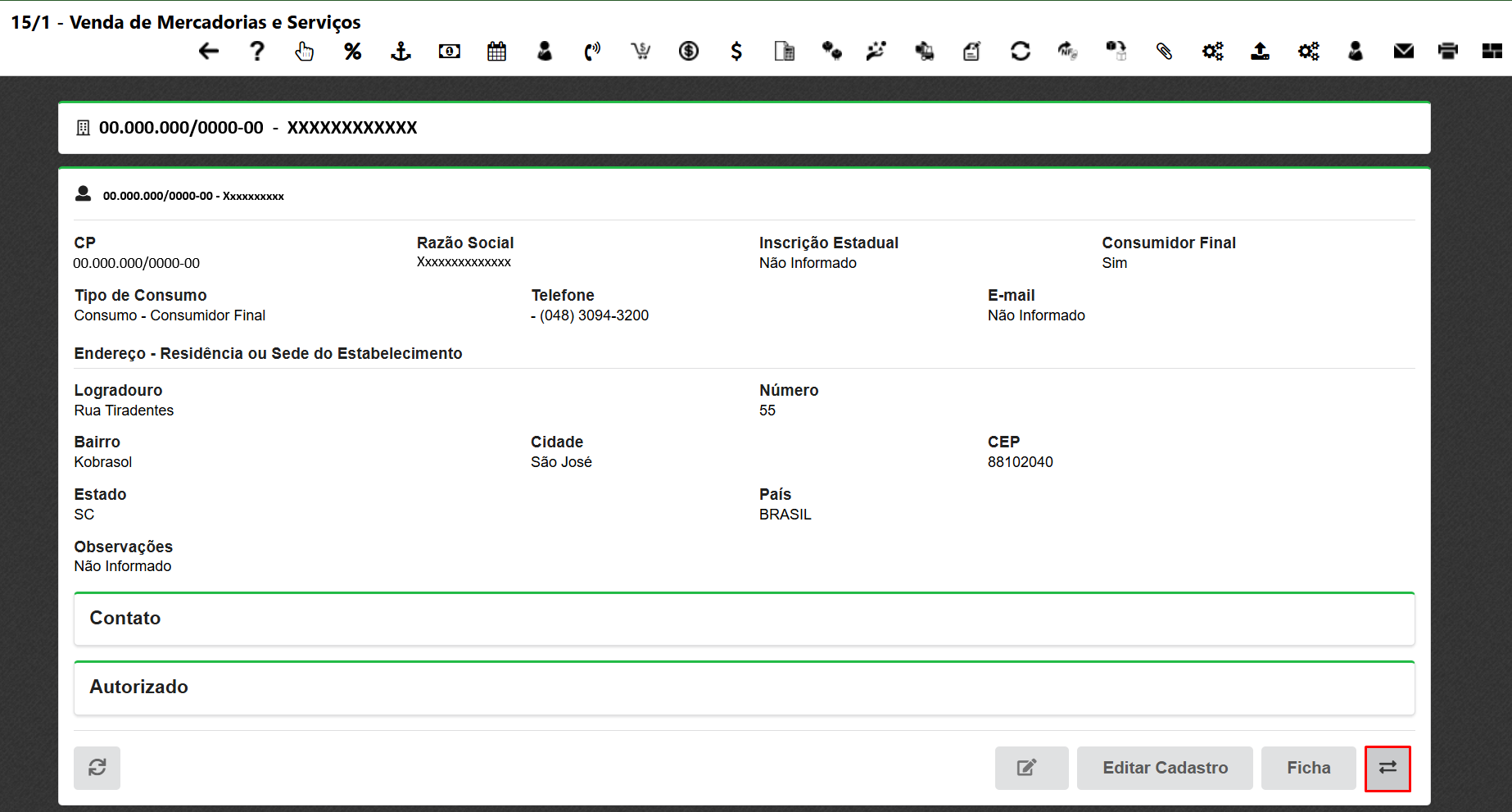Click the back arrow icon
Image resolution: width=1512 pixels, height=812 pixels.
pos(209,52)
